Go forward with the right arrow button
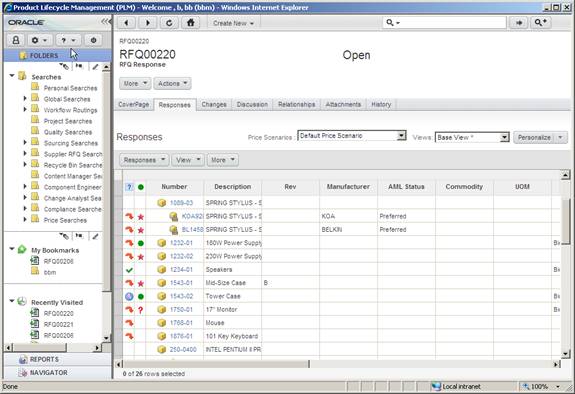Viewport: 575px width, 394px height. pyautogui.click(x=148, y=23)
